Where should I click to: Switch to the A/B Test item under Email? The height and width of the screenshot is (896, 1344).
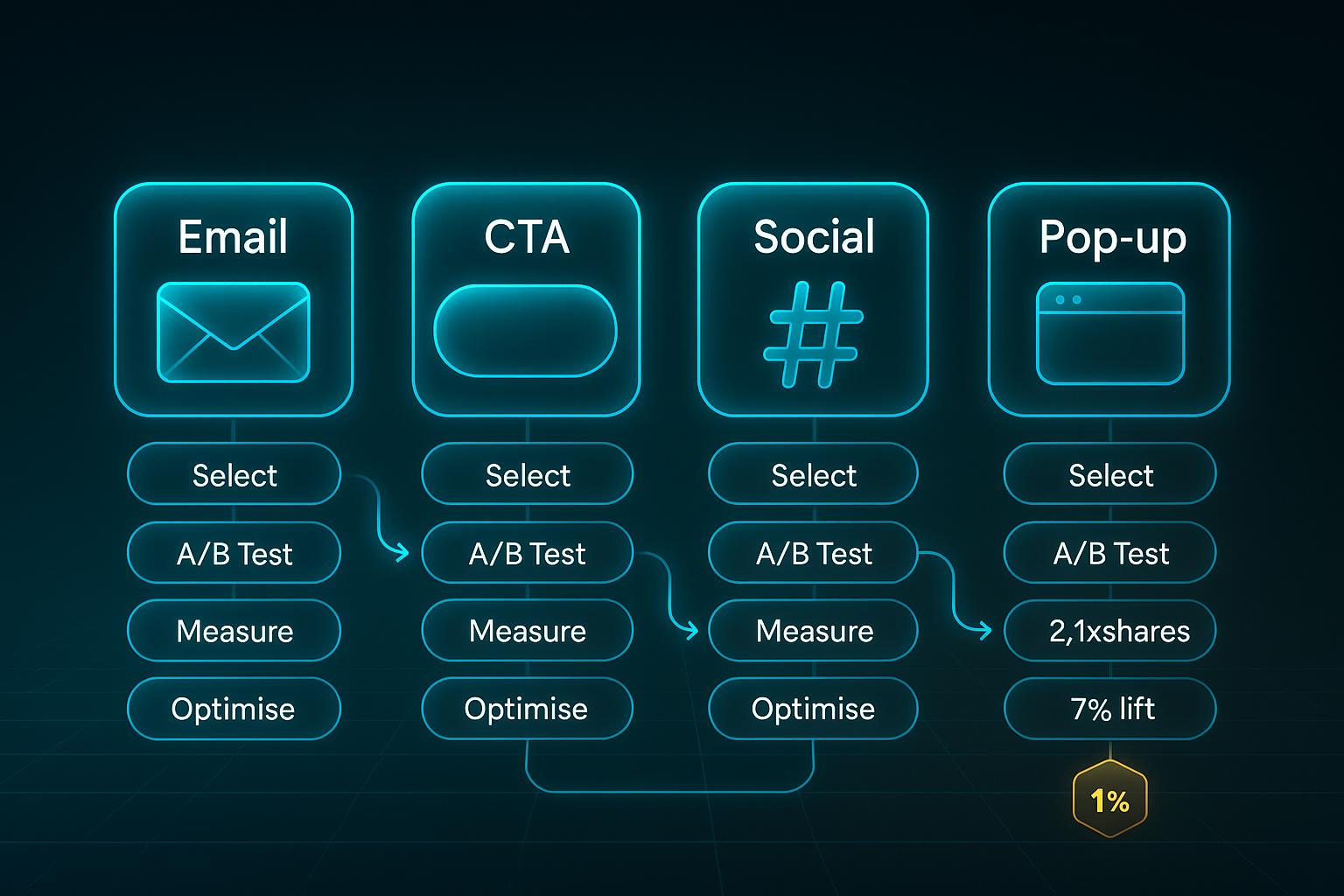233,553
